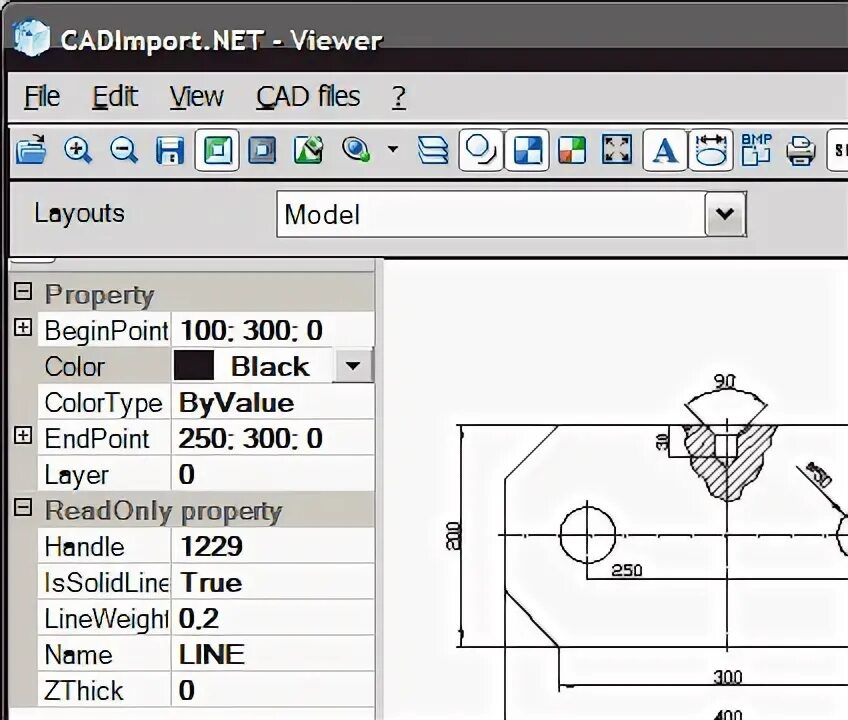Click the LineWeight value 0.2
Image resolution: width=848 pixels, height=720 pixels.
pos(199,618)
